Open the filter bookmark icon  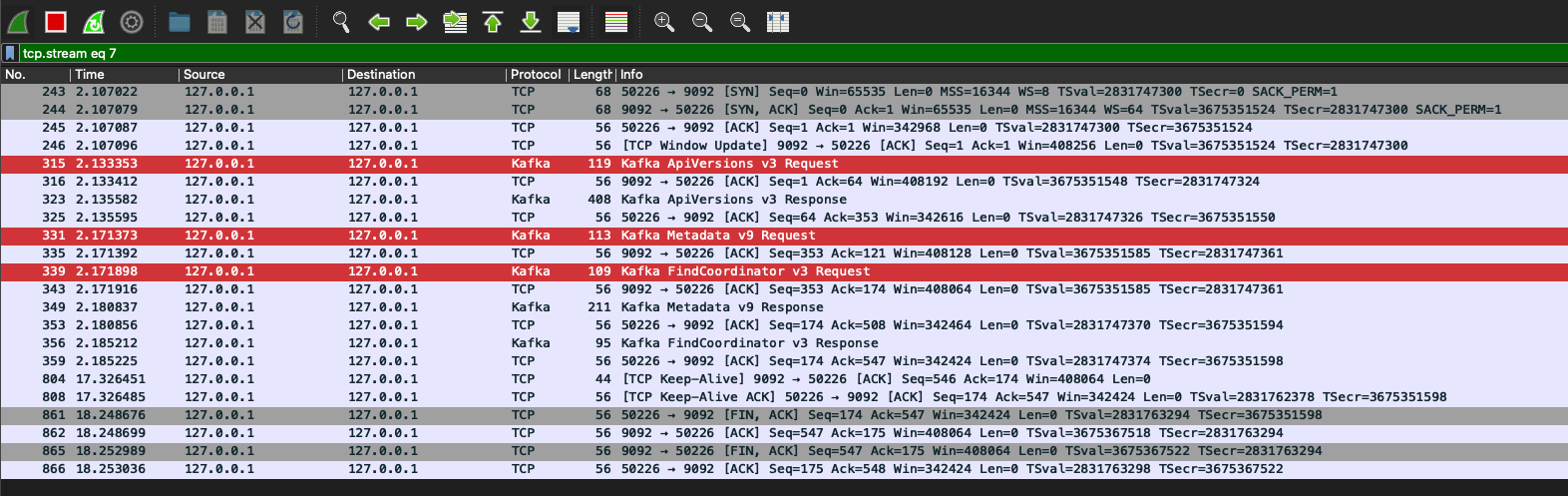(x=10, y=53)
